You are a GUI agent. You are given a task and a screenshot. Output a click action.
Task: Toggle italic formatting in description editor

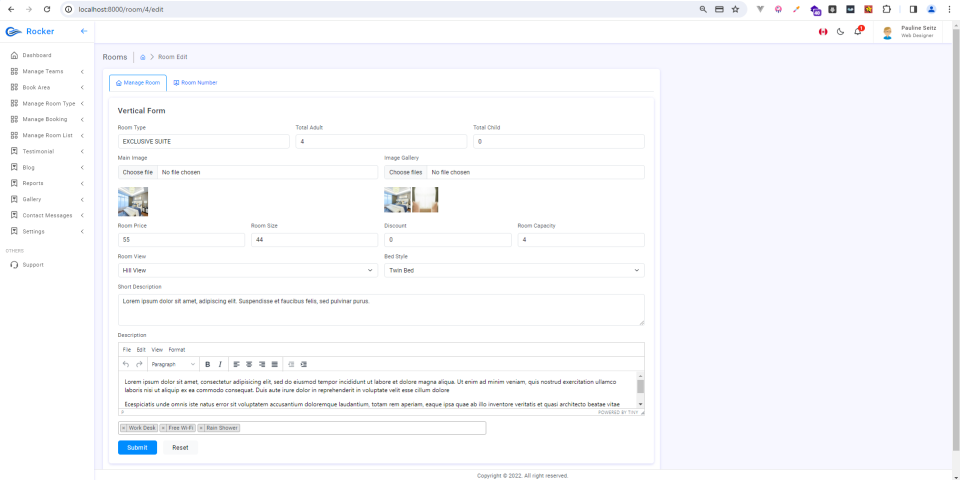click(220, 364)
